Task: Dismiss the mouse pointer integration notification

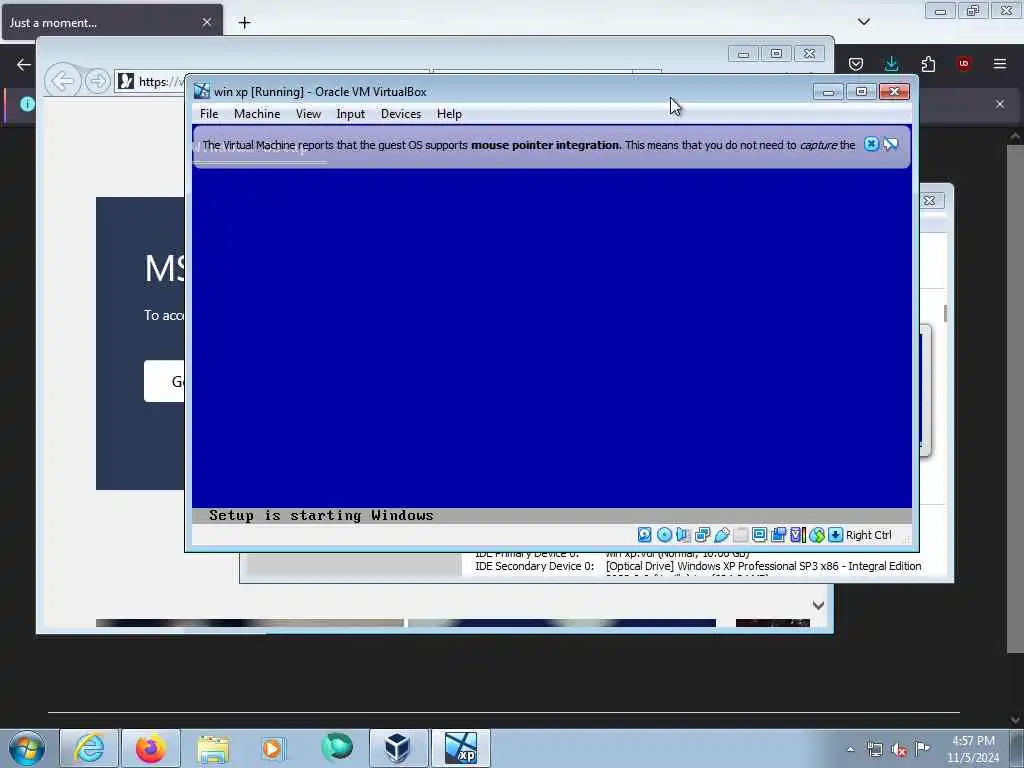Action: click(x=871, y=144)
